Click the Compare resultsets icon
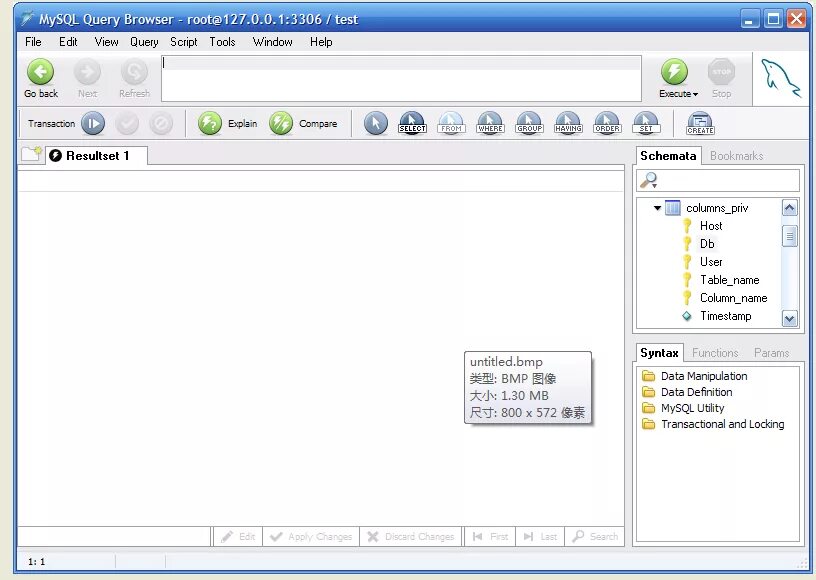Viewport: 816px width, 580px height. [x=281, y=124]
